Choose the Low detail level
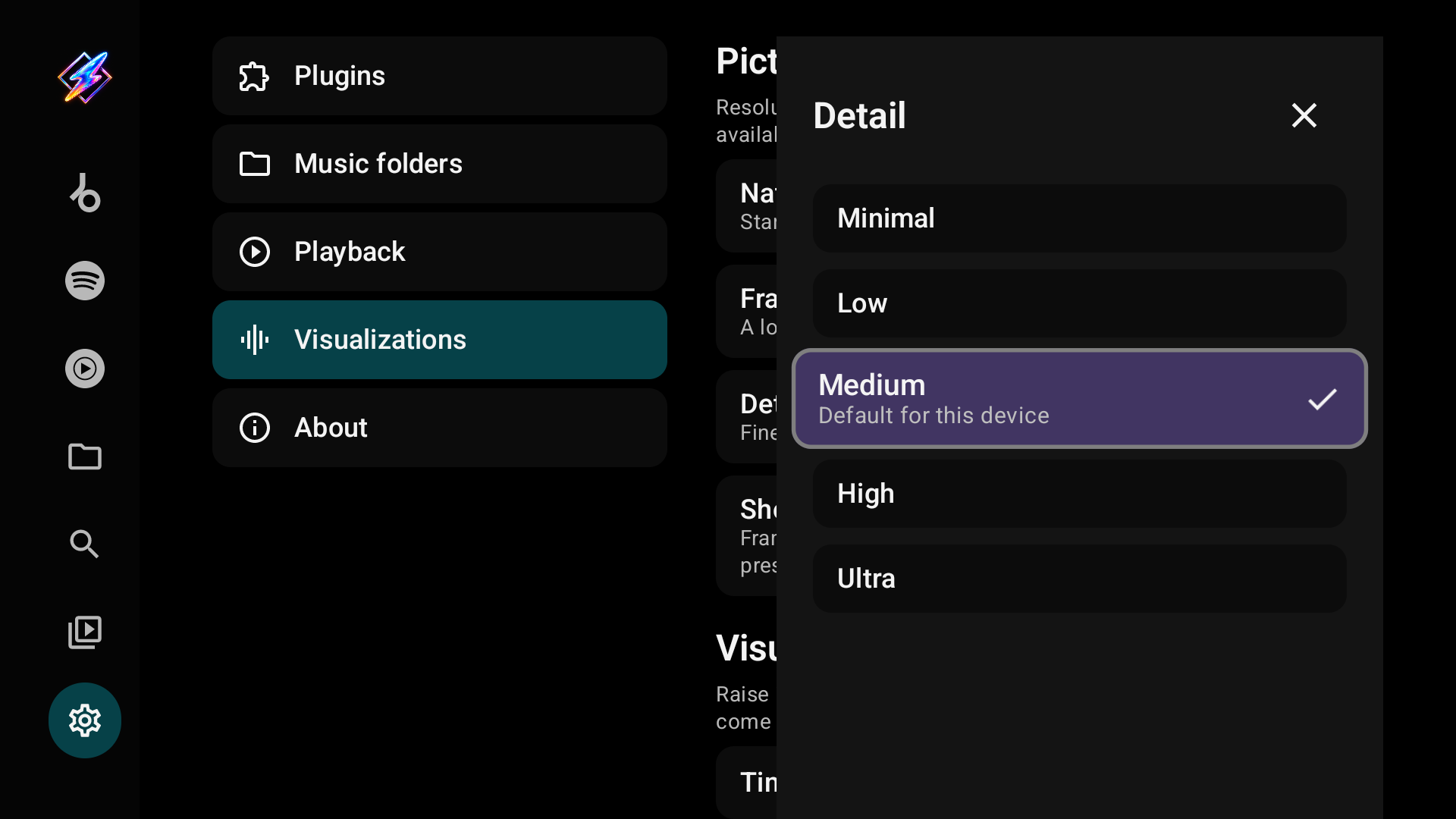 pos(1080,303)
